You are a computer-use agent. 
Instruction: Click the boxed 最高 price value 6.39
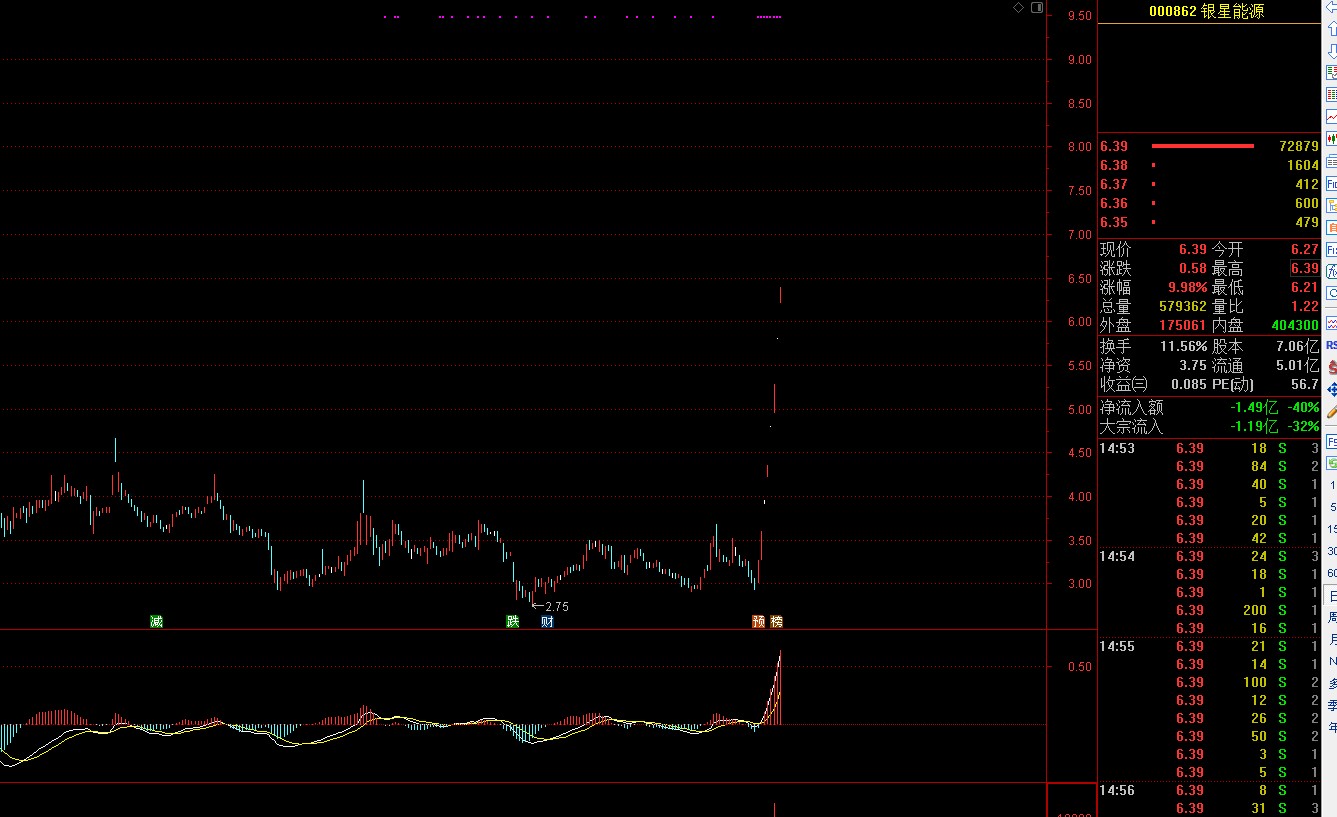tap(1304, 269)
